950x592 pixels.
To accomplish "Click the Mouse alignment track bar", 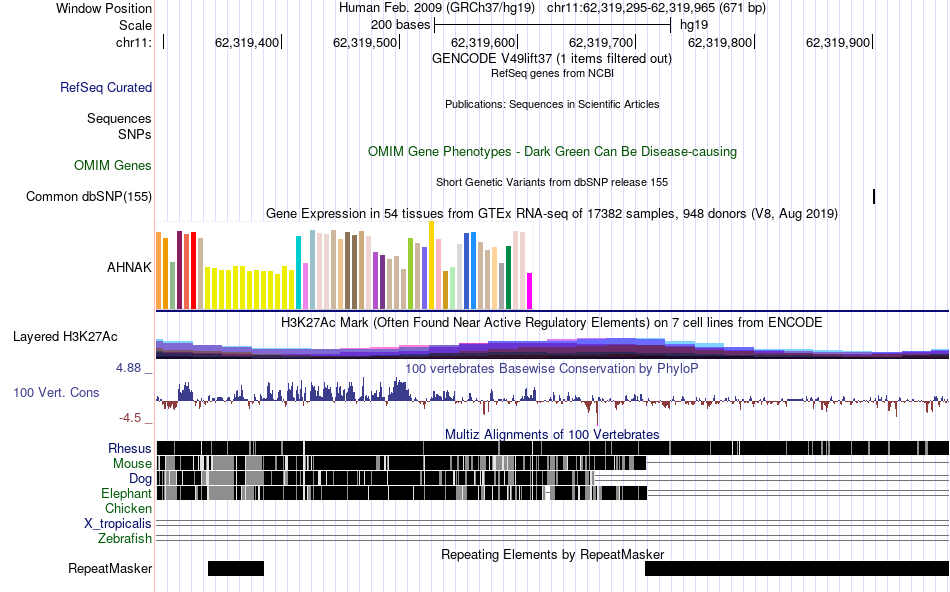I will 401,464.
